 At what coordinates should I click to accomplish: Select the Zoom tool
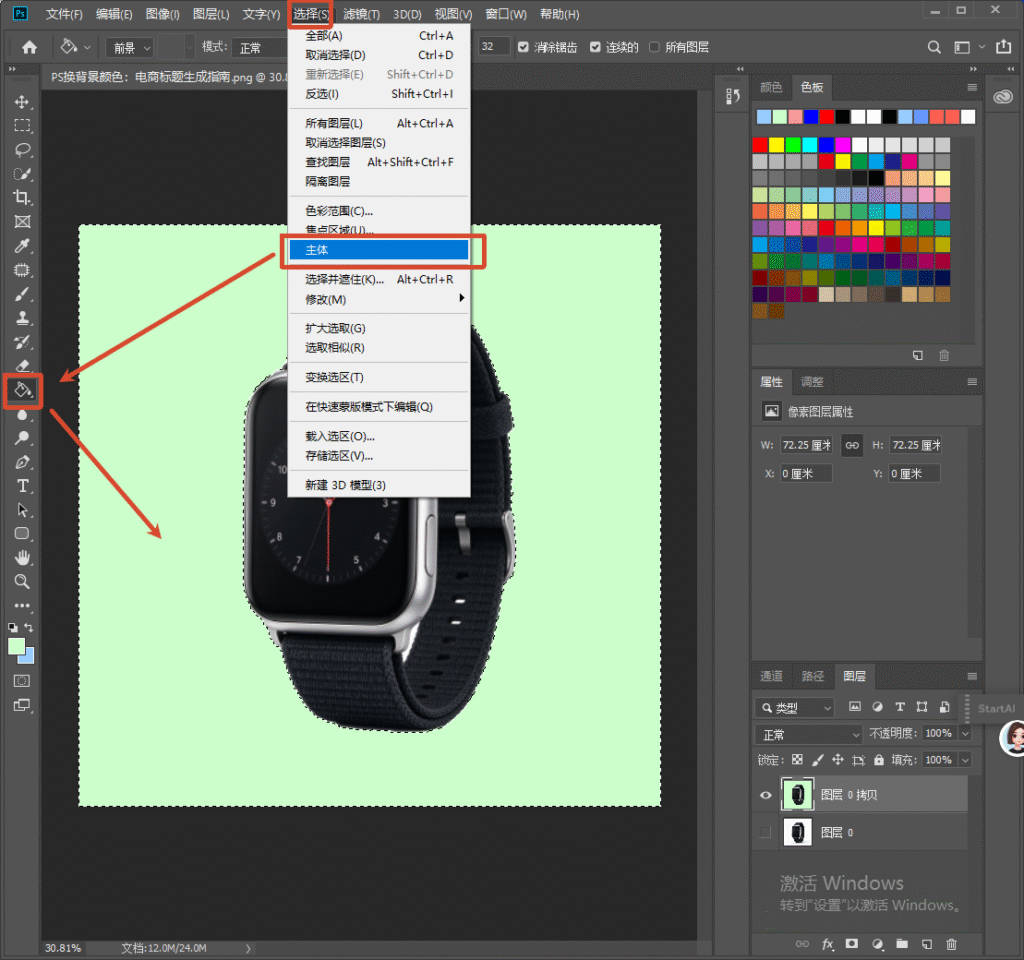(22, 581)
